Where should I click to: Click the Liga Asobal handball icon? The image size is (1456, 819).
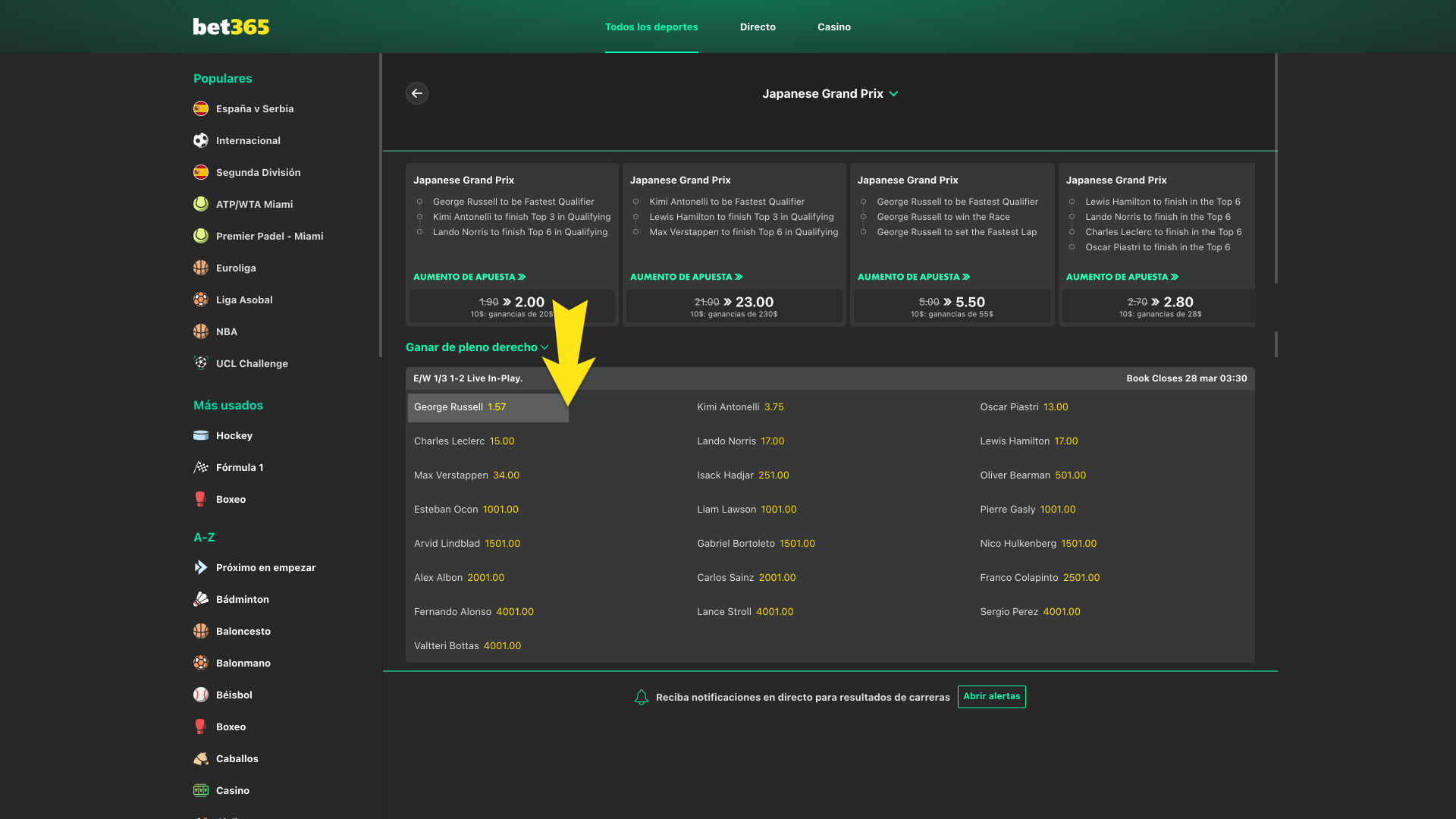[201, 300]
